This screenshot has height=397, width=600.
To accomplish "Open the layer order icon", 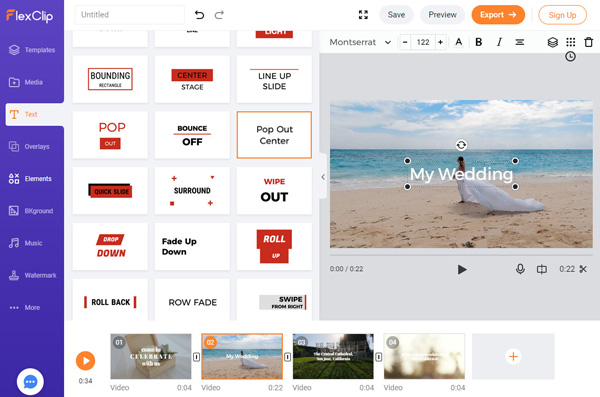I will [553, 42].
